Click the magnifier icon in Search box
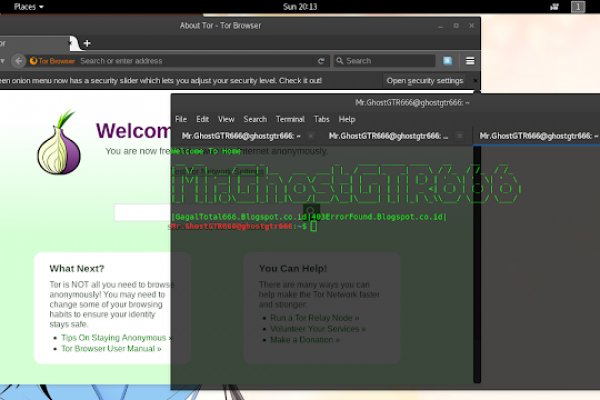600x400 pixels. point(338,61)
